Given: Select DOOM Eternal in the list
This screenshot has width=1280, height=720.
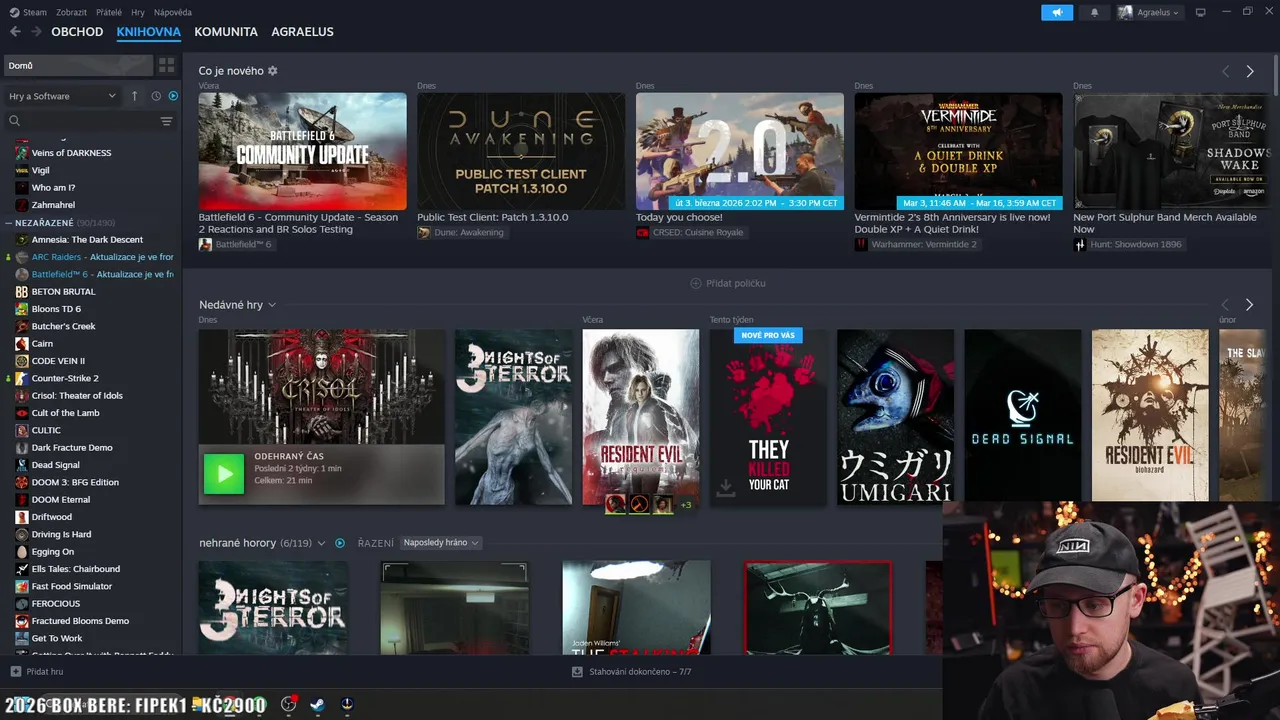Looking at the screenshot, I should click(x=61, y=499).
